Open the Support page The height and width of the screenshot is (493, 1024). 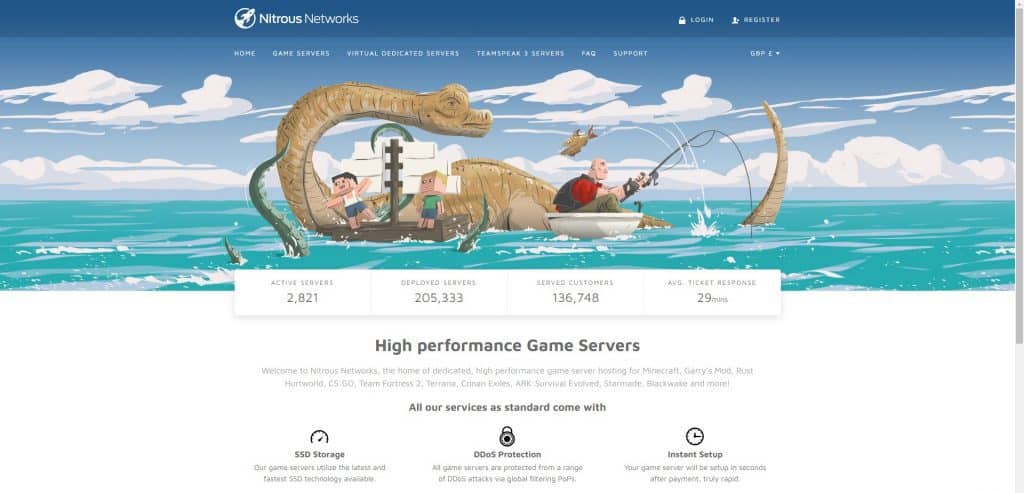click(x=630, y=54)
